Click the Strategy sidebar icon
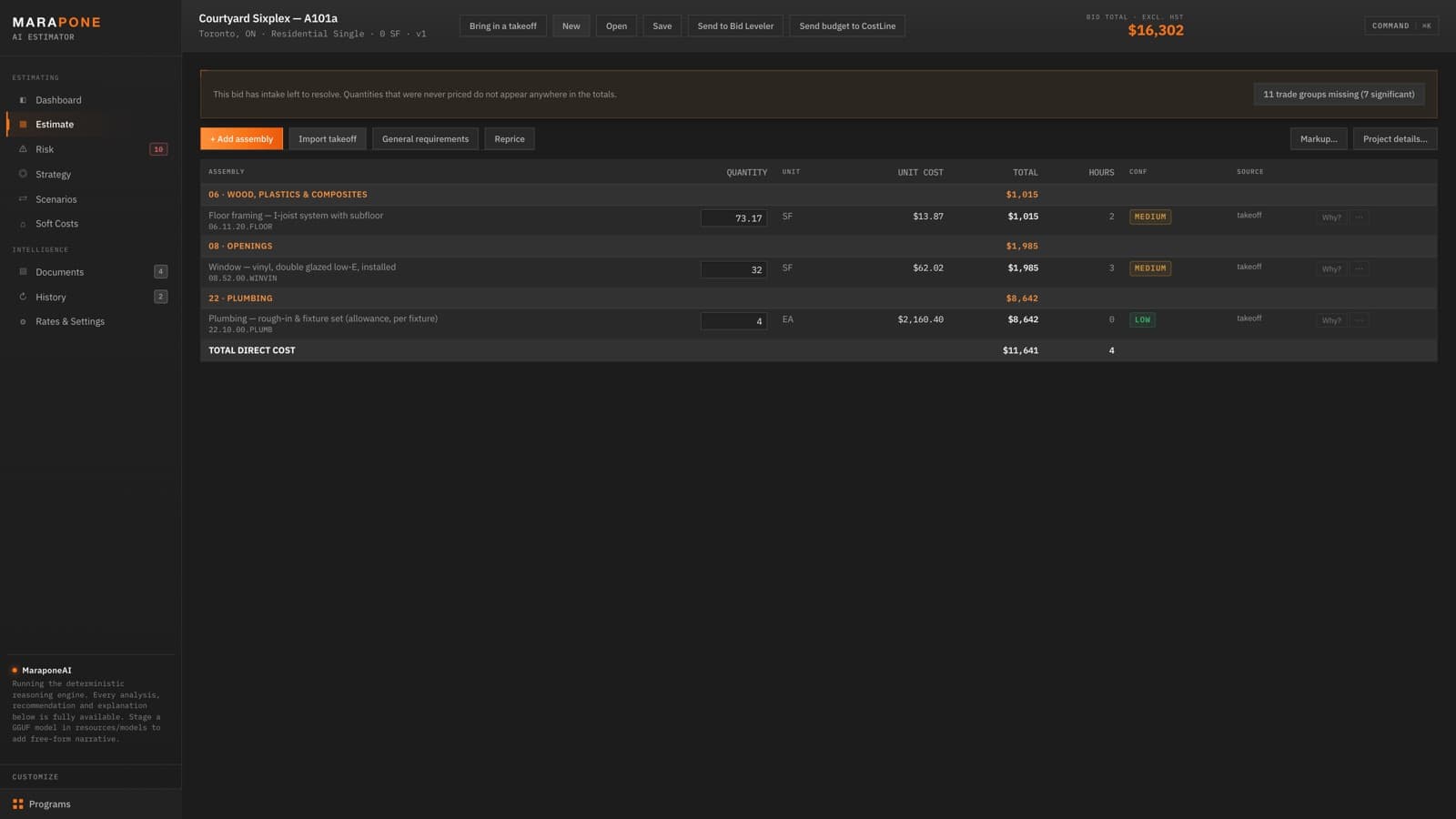The width and height of the screenshot is (1456, 819). point(23,174)
